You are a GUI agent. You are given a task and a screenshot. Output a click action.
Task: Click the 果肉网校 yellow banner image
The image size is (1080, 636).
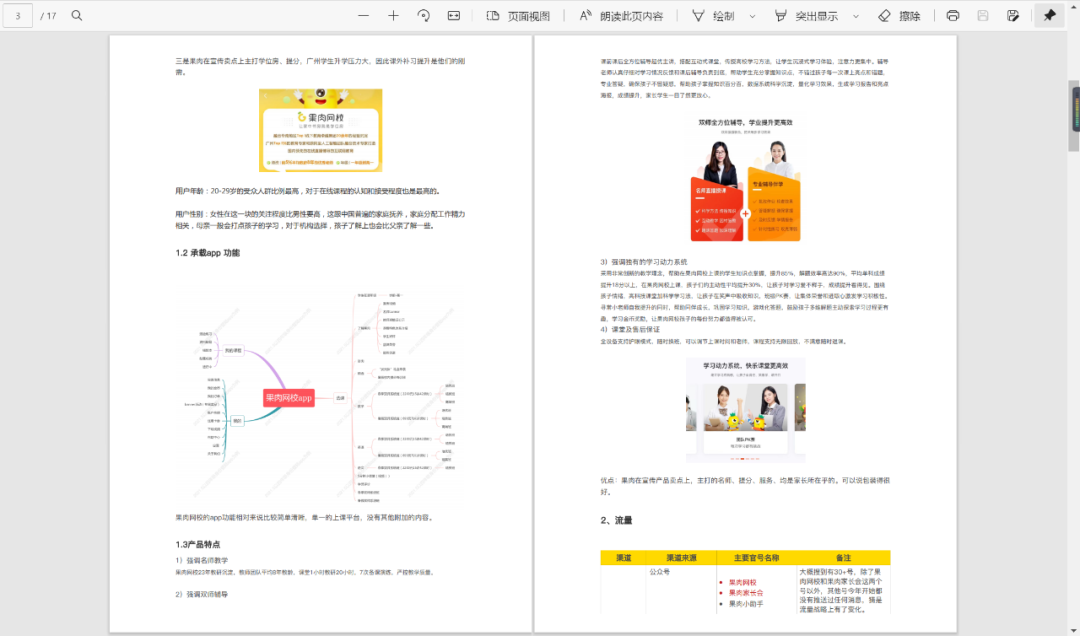coord(320,130)
